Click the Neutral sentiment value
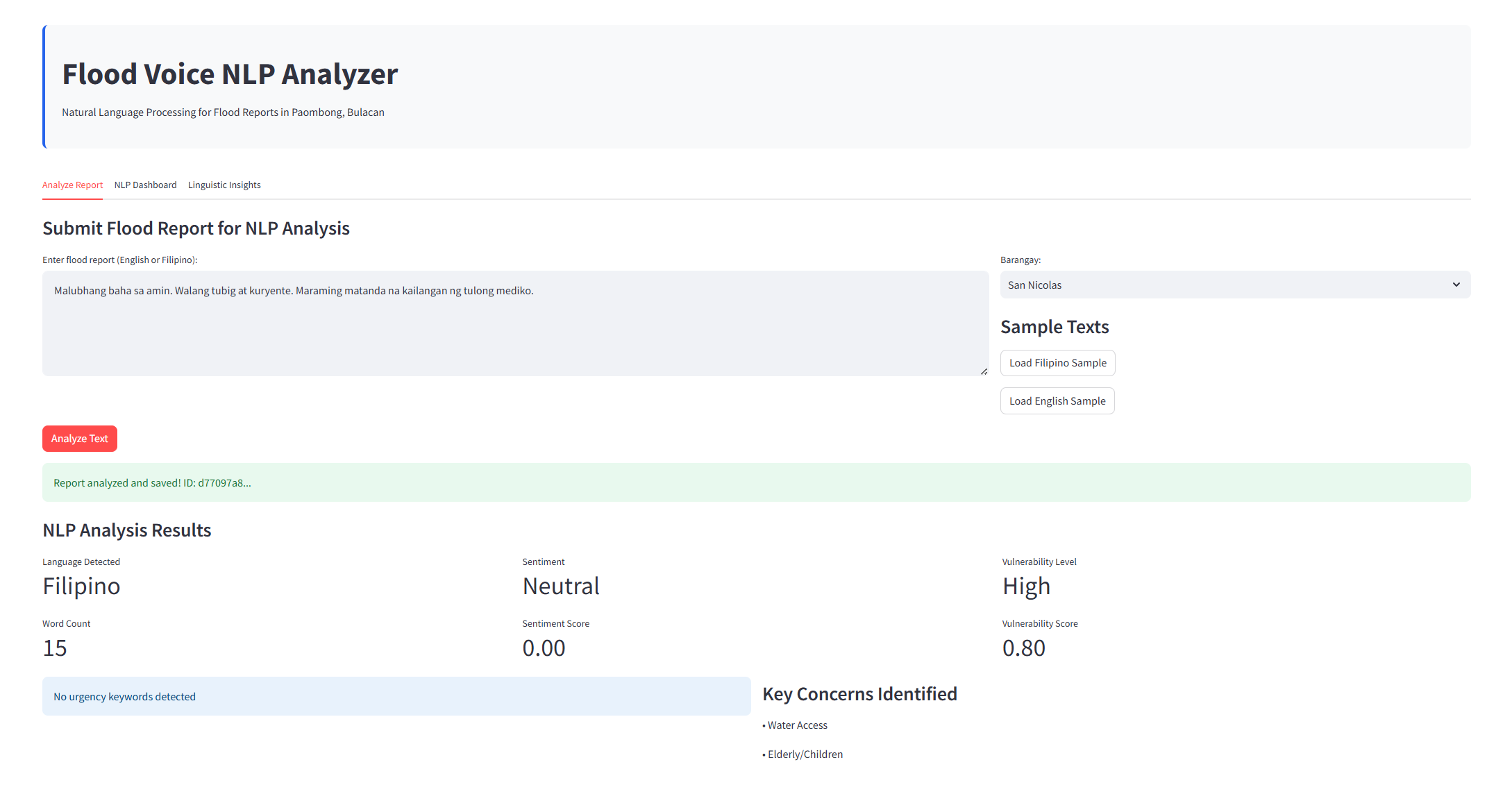 [x=560, y=586]
